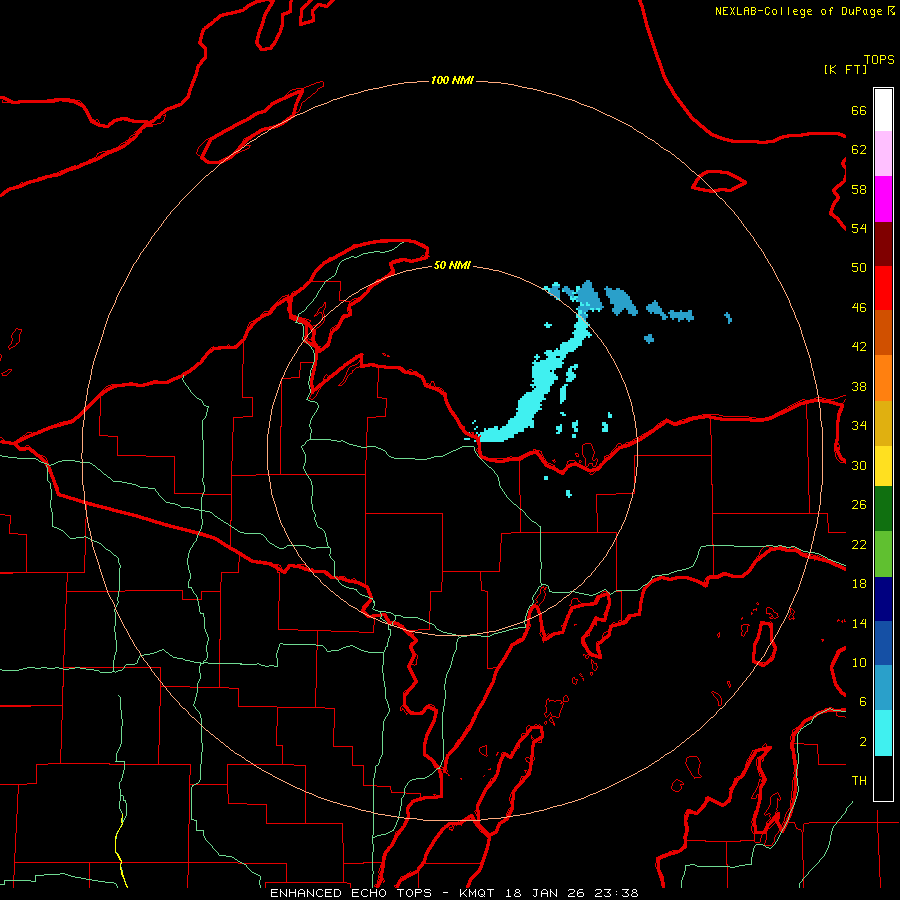Screen dimensions: 900x900
Task: Click the ENHANCED ECHO TOPS caption text
Action: 350,893
